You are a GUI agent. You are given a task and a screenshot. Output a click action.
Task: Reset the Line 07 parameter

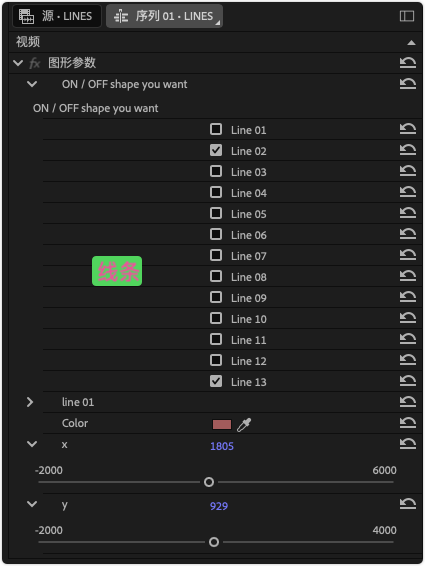[x=408, y=255]
